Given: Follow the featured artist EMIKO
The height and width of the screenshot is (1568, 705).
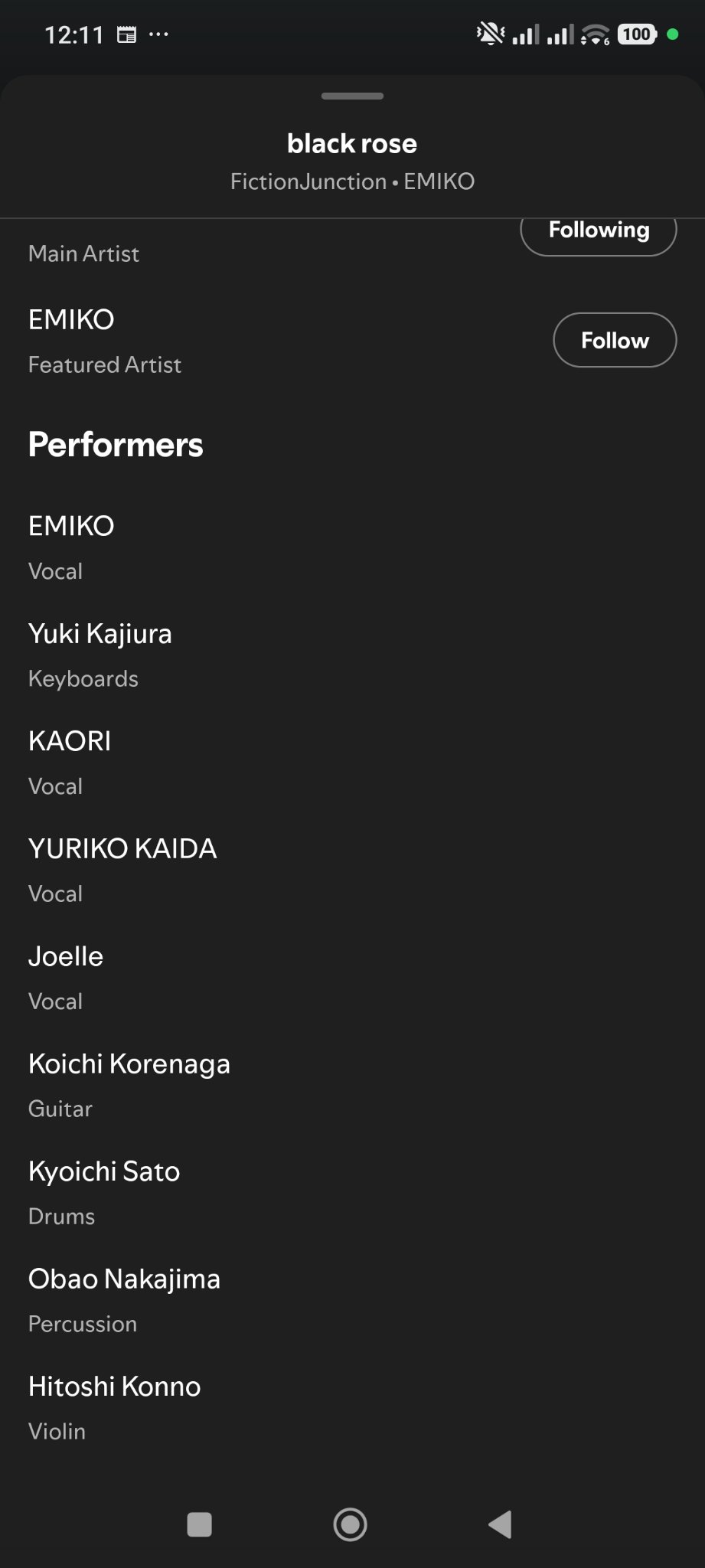Looking at the screenshot, I should point(614,340).
